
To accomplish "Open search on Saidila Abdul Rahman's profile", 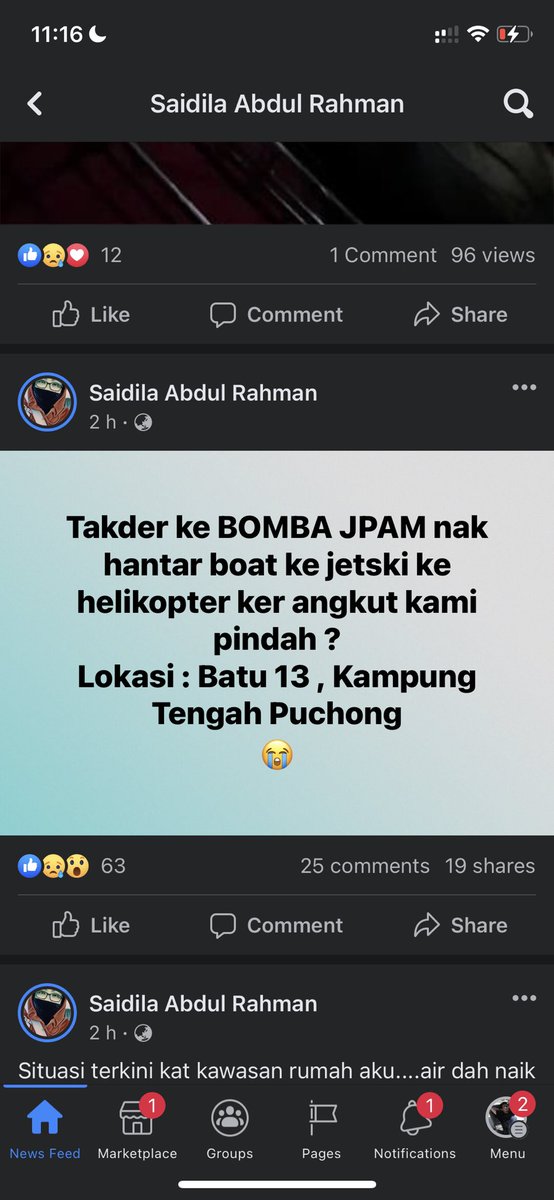I will pos(518,103).
